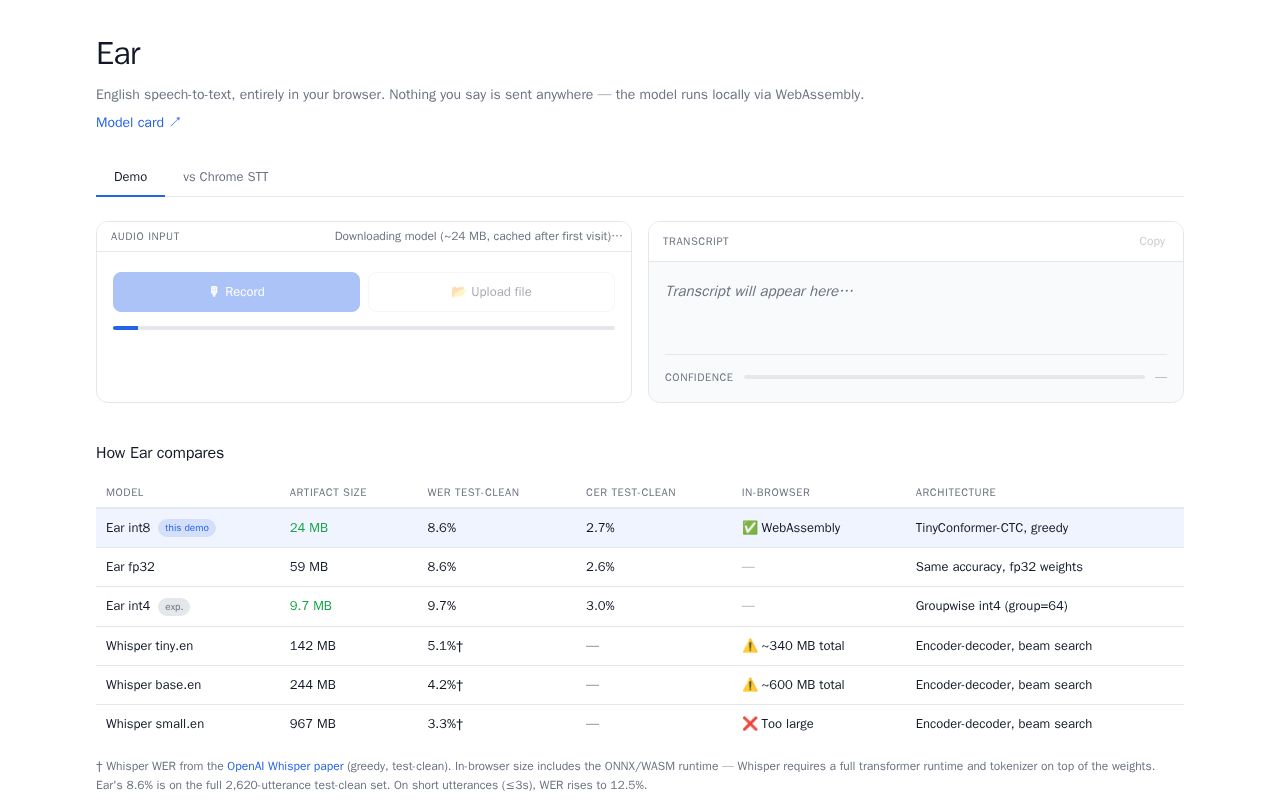Switch to the vs Chrome STT tab
The width and height of the screenshot is (1280, 800).
[x=226, y=177]
